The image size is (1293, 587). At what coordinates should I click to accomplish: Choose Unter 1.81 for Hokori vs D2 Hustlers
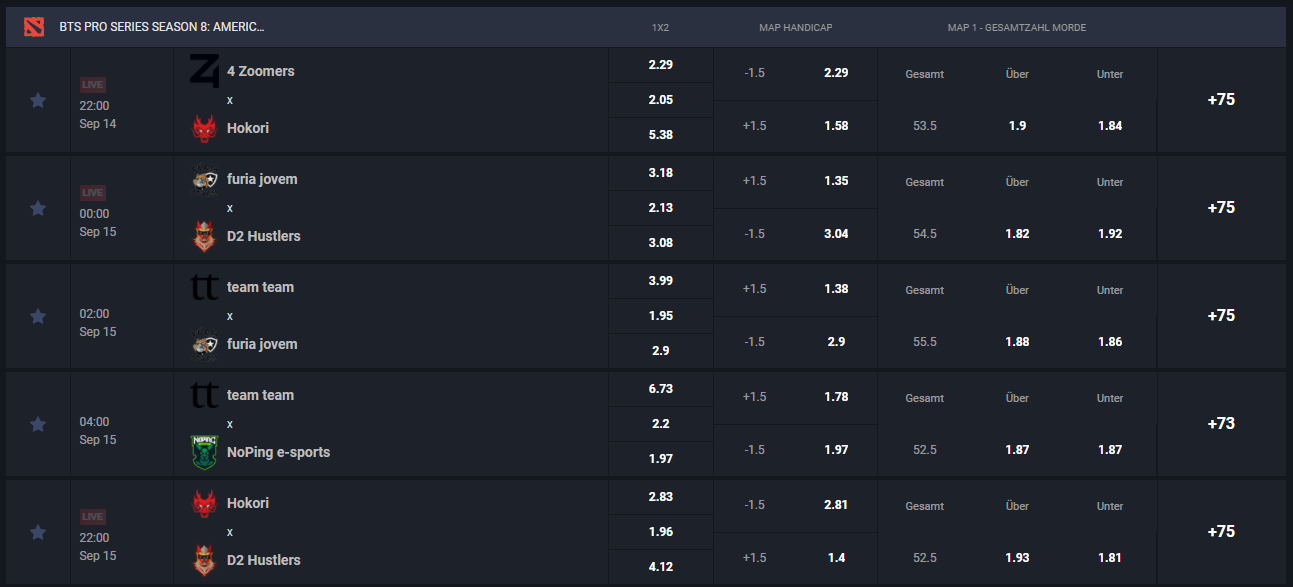[x=1109, y=558]
